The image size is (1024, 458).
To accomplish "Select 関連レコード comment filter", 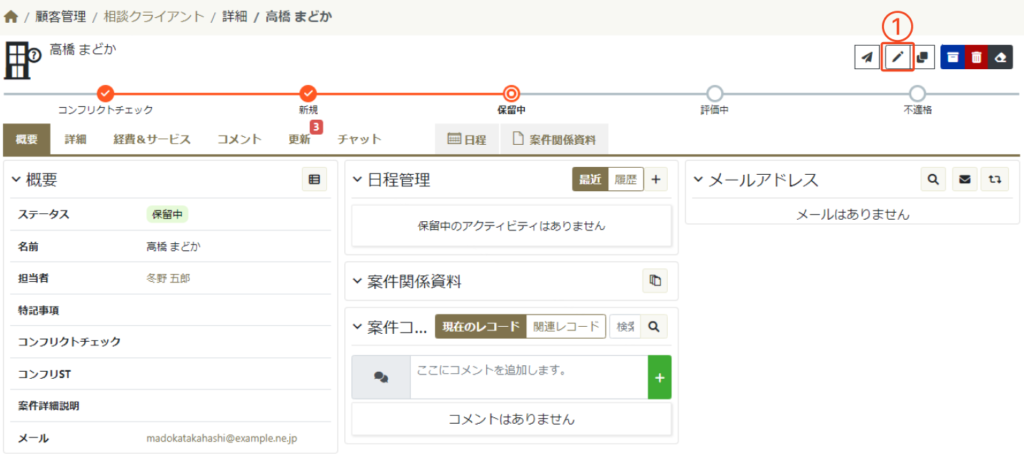I will click(x=566, y=326).
